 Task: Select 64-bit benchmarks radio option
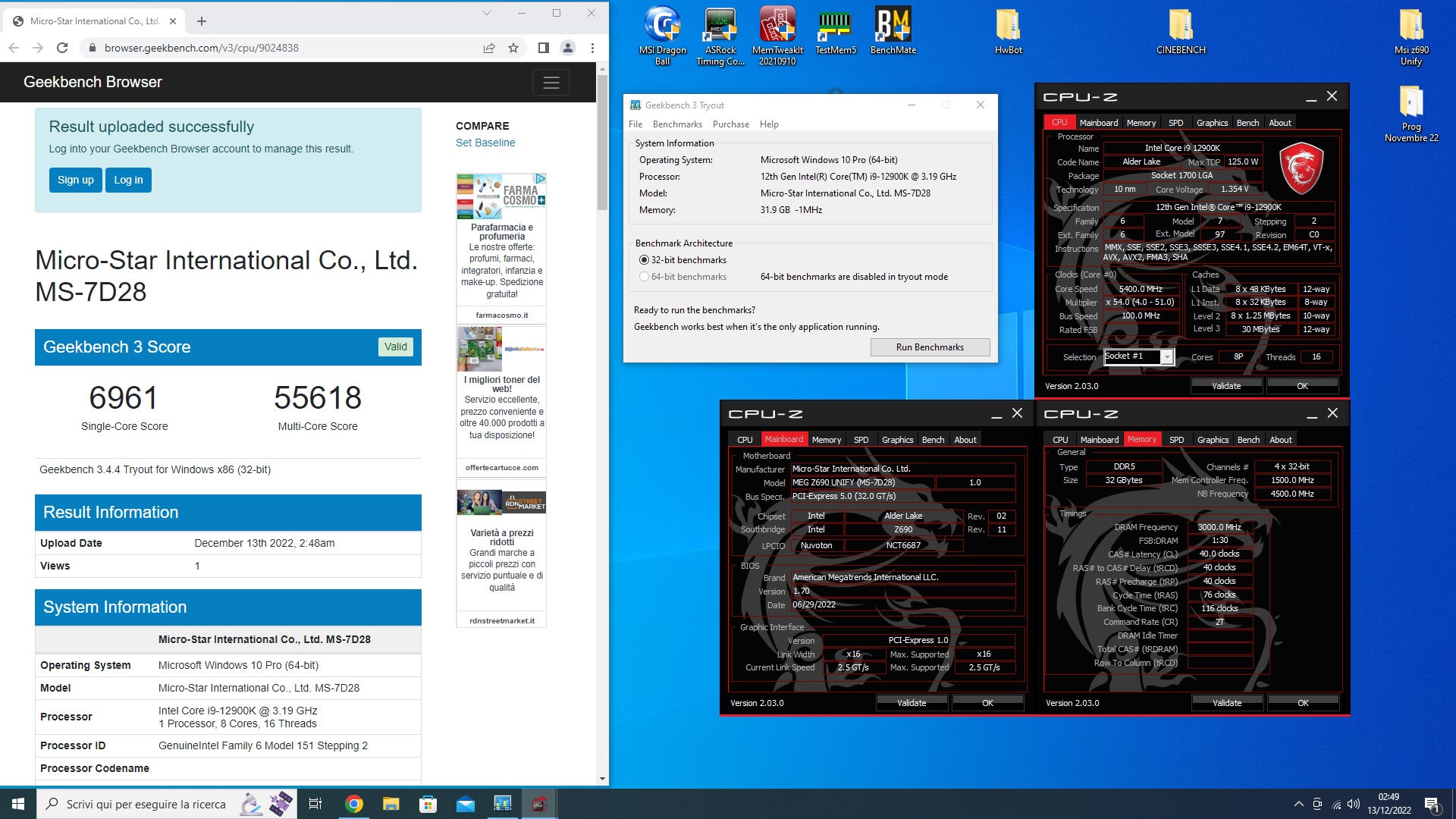click(644, 277)
